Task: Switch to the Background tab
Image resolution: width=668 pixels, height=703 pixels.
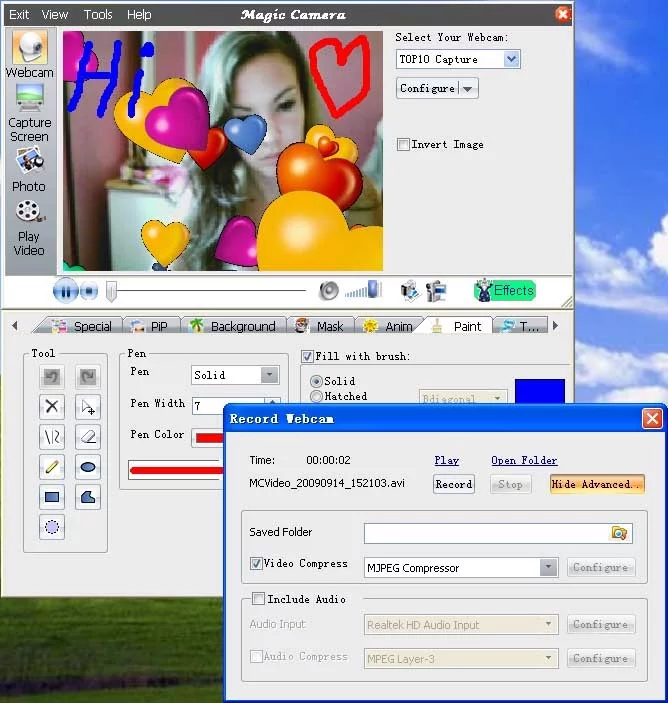Action: [x=233, y=326]
